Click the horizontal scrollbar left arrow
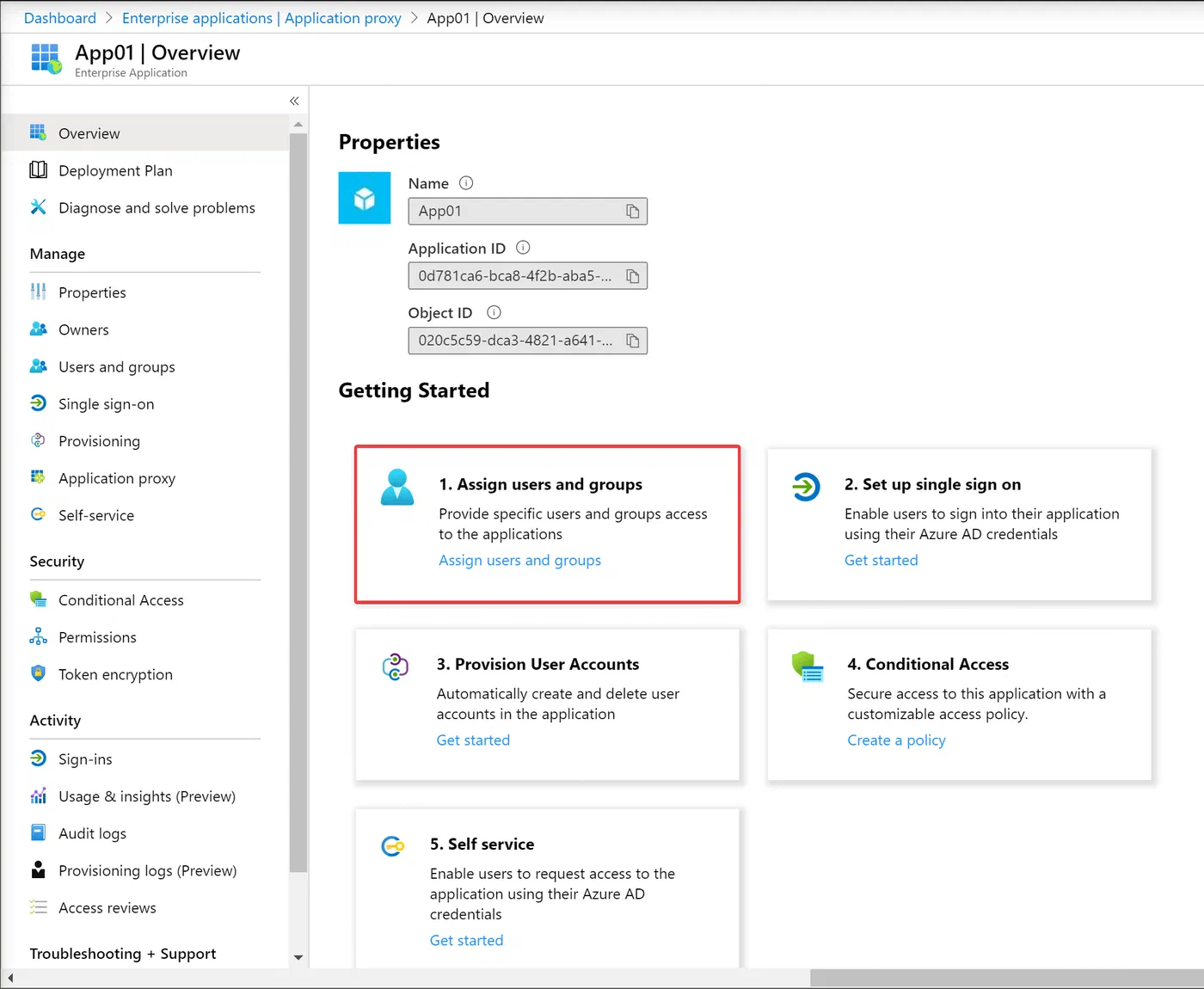The width and height of the screenshot is (1204, 989). click(9, 979)
